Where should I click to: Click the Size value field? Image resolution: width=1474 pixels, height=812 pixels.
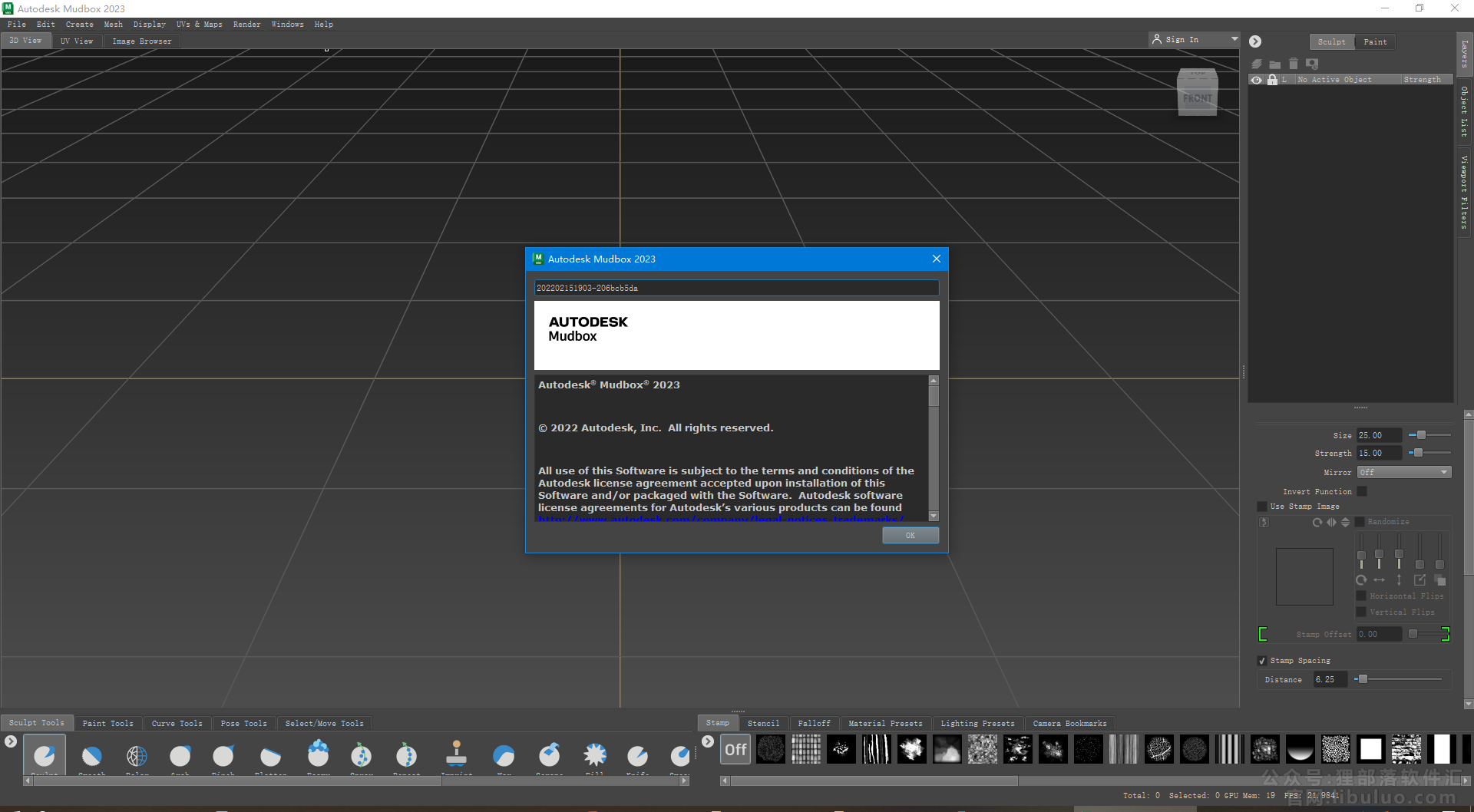pos(1379,435)
